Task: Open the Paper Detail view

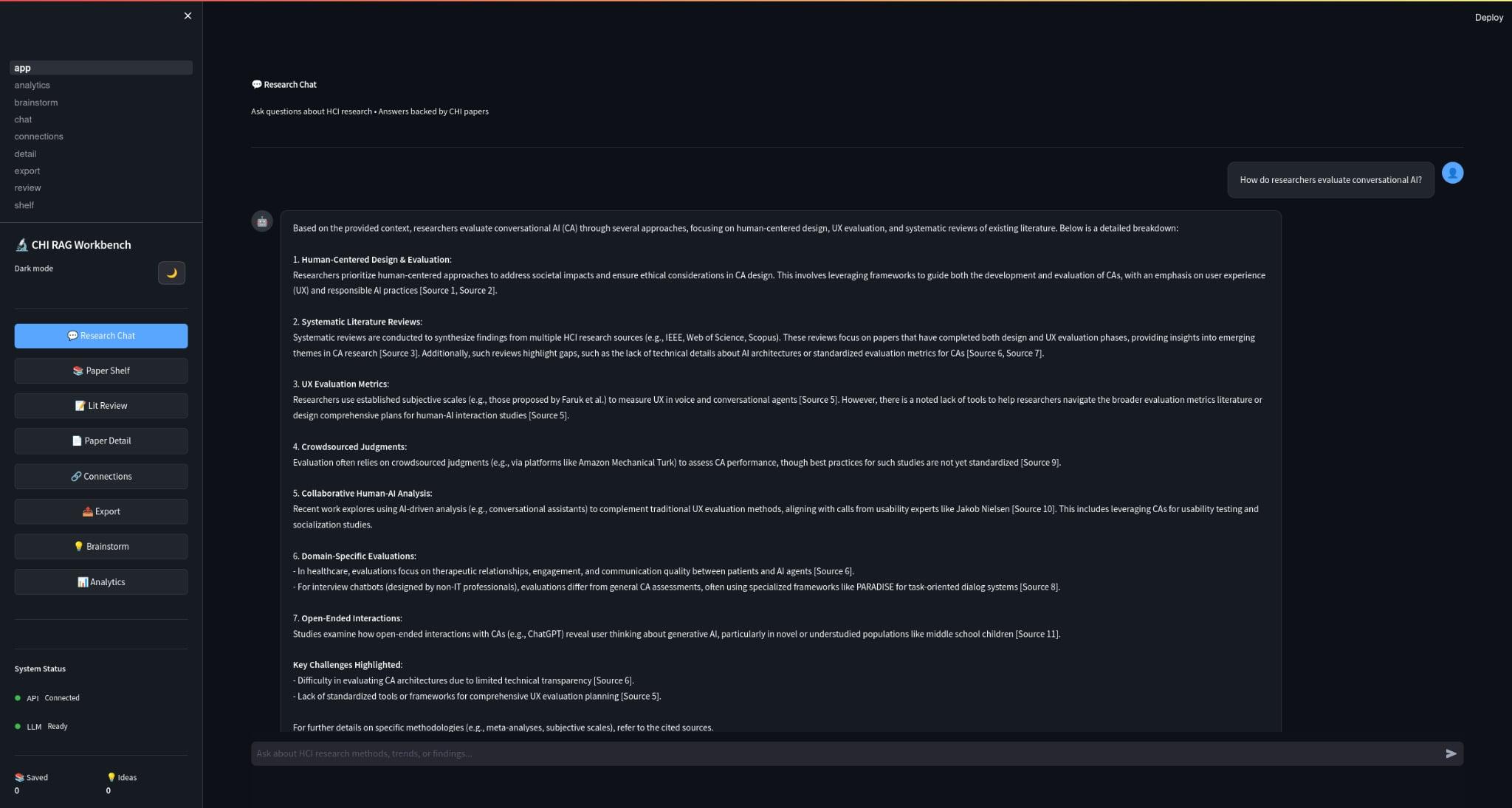Action: click(101, 441)
